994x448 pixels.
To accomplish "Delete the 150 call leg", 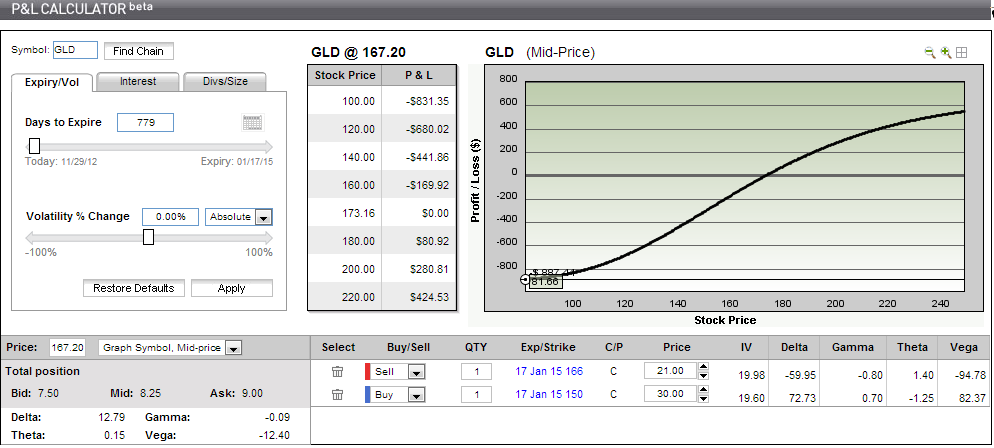I will pos(337,394).
